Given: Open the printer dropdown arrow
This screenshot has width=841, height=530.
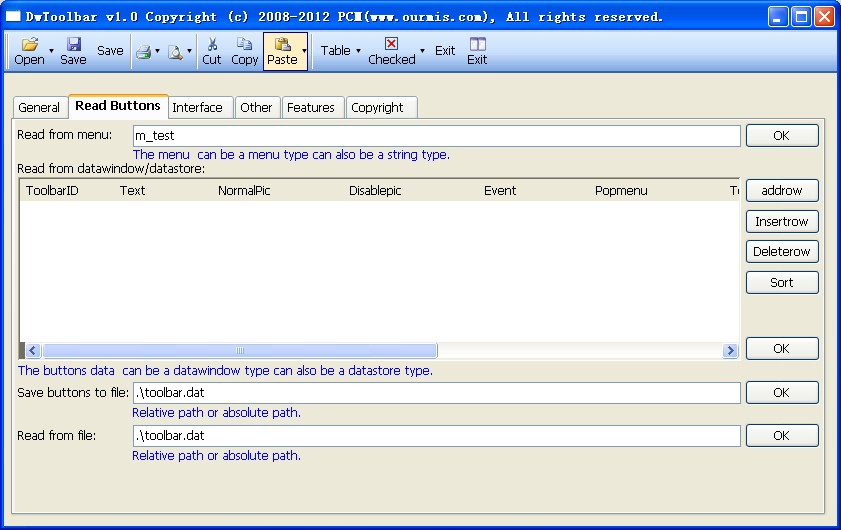Looking at the screenshot, I should coord(157,51).
